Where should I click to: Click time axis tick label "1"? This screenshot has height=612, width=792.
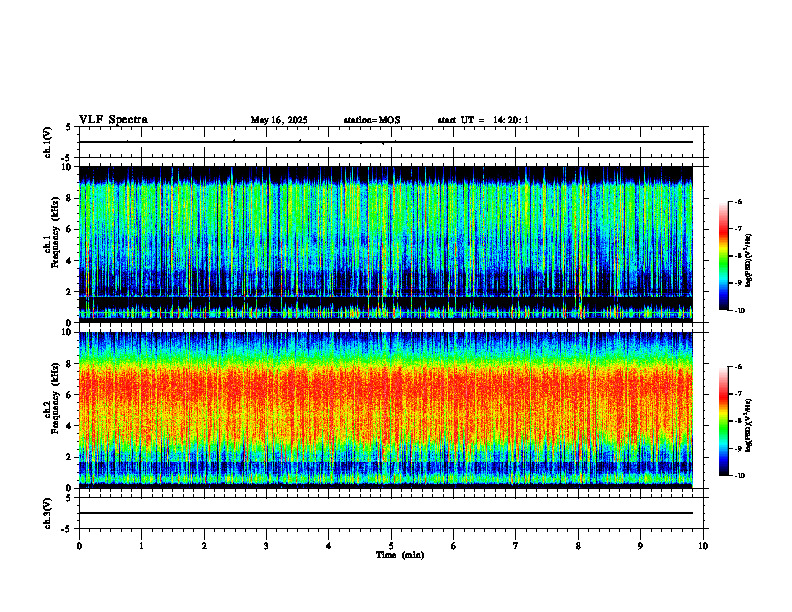141,546
